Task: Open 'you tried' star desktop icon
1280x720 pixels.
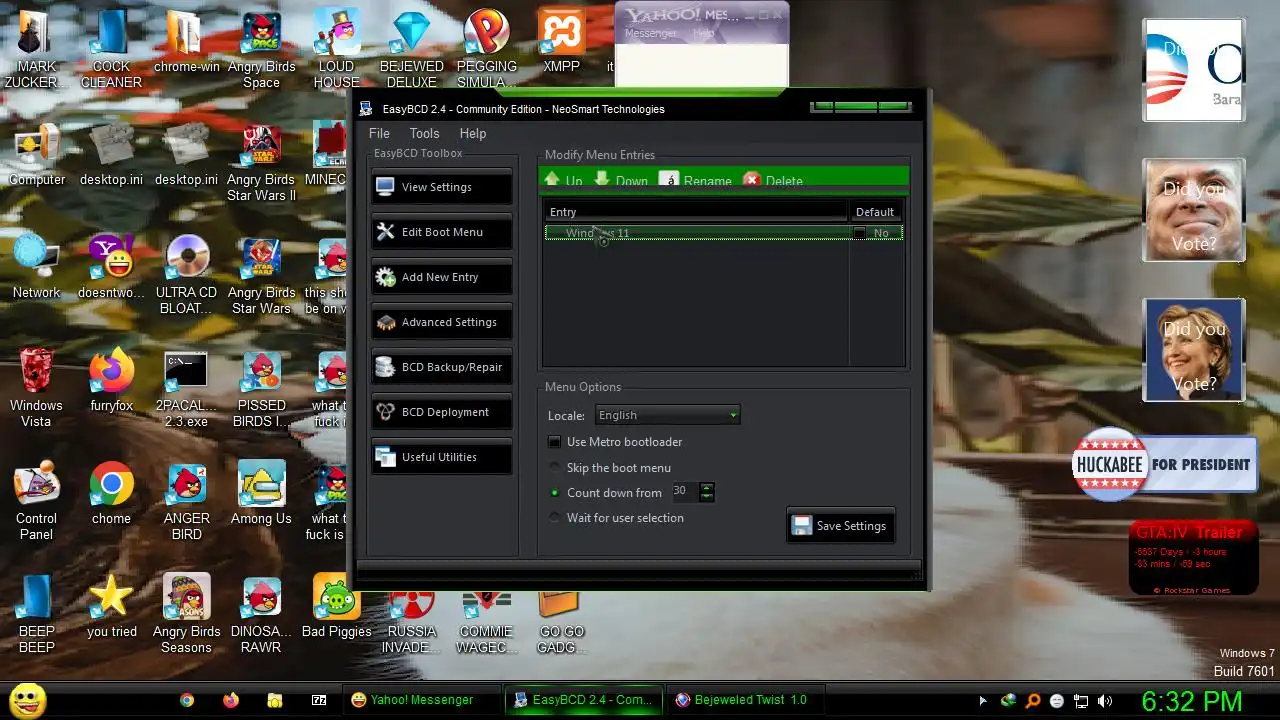Action: tap(111, 607)
